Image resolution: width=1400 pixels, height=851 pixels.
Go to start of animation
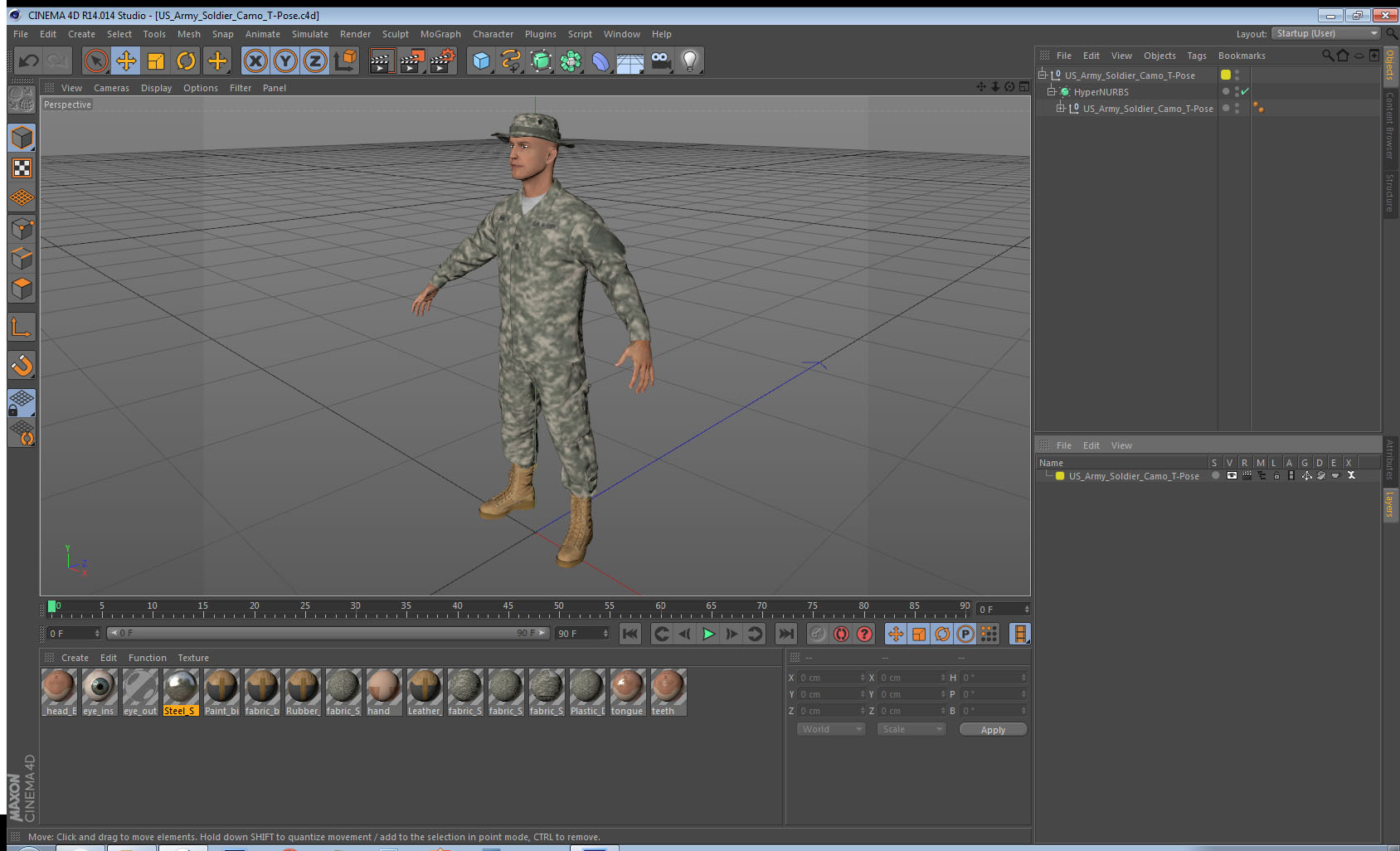630,634
